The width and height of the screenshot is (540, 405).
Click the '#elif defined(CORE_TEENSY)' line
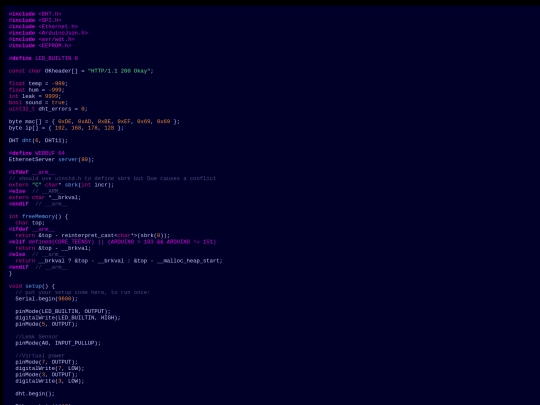[x=112, y=242]
